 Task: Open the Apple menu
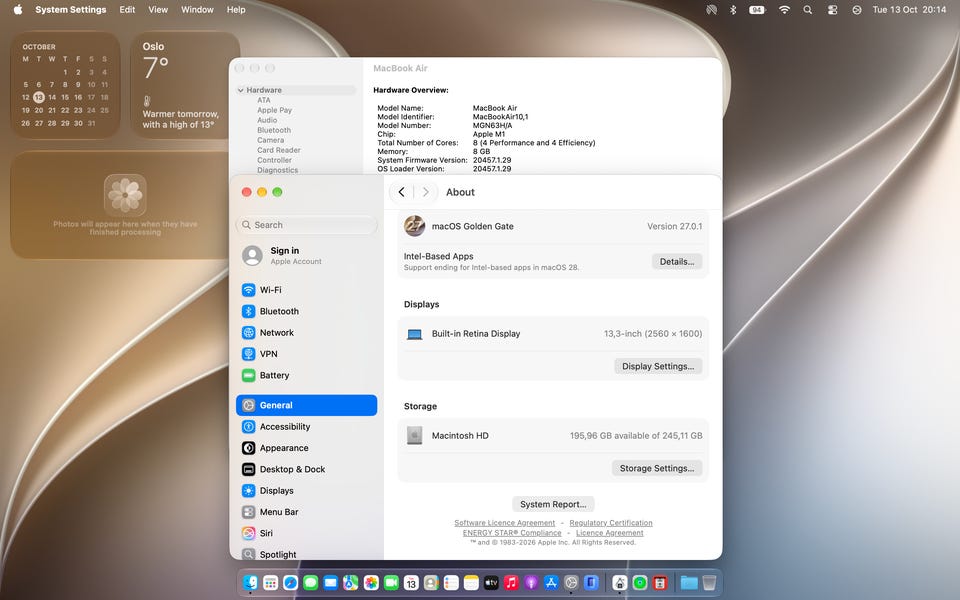18,10
